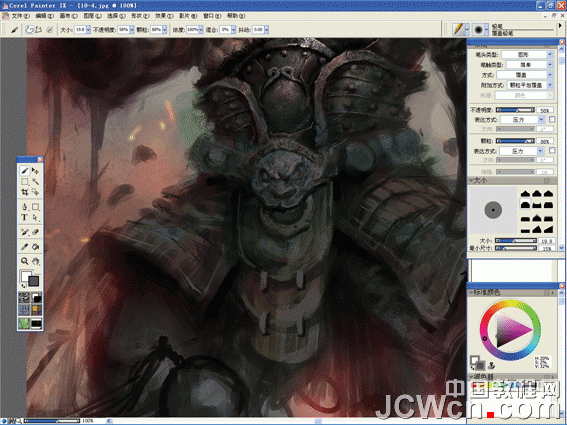
Task: Open brush selector bar flyout arrow
Action: click(x=560, y=26)
